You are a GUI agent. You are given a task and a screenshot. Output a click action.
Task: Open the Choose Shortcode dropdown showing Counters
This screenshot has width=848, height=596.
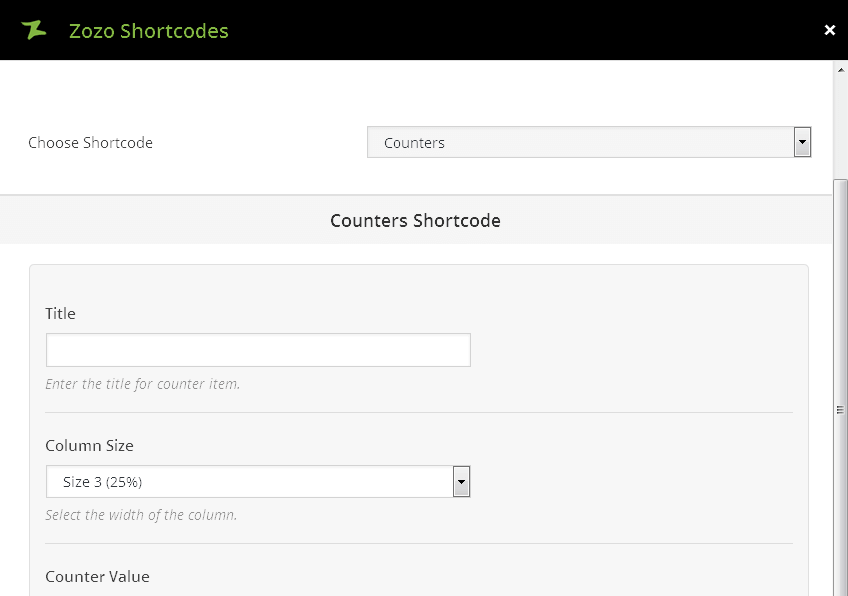(x=580, y=143)
